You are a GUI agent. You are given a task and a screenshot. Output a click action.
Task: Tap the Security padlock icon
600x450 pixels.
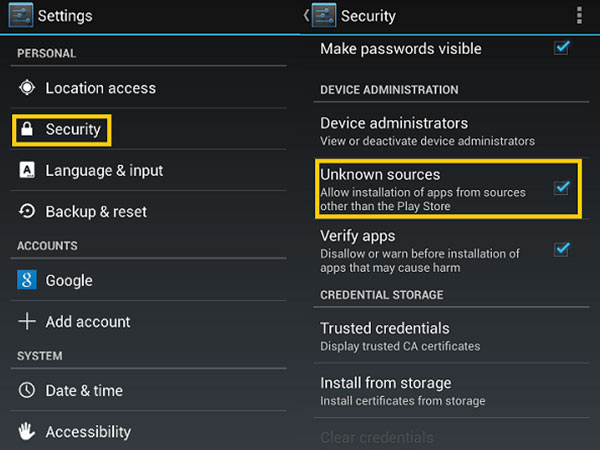coord(27,129)
